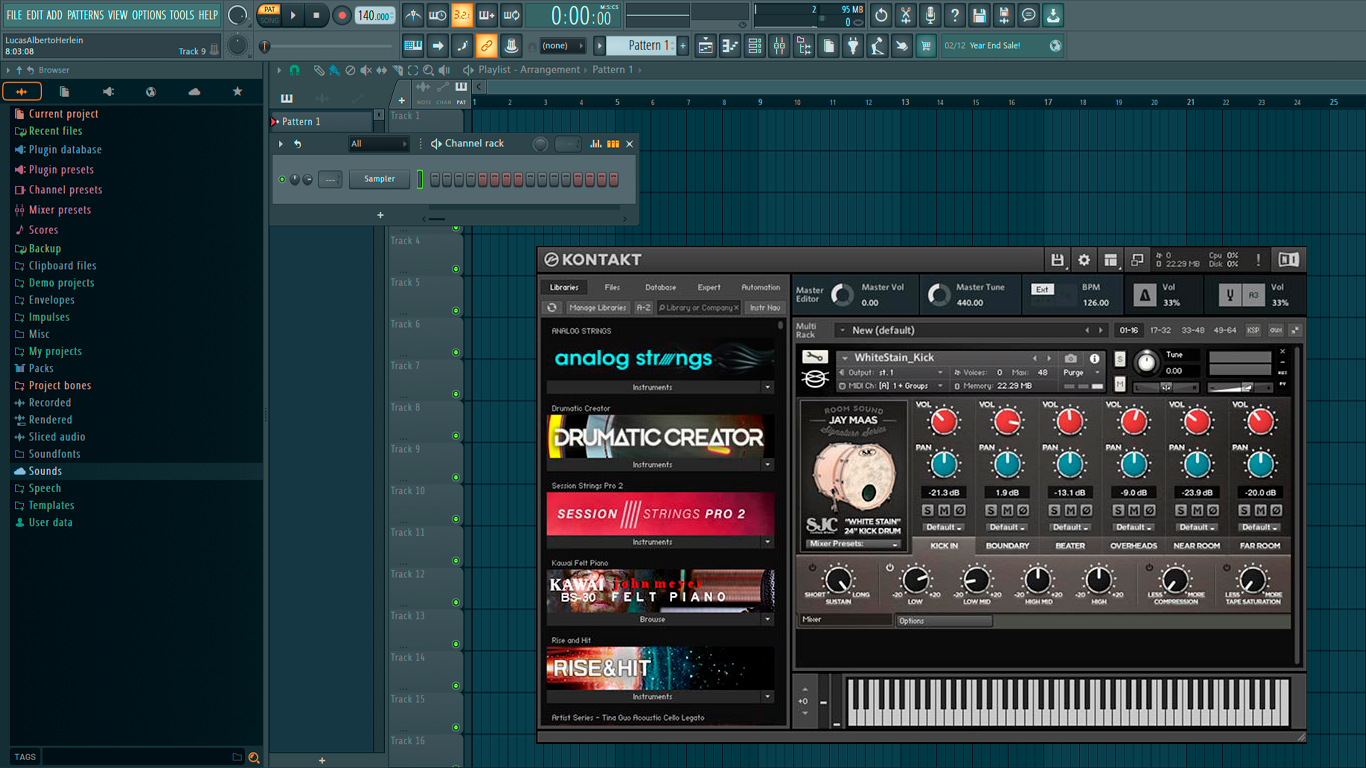Viewport: 1366px width, 768px height.
Task: Open the plugin picker plug icon
Action: (x=853, y=45)
